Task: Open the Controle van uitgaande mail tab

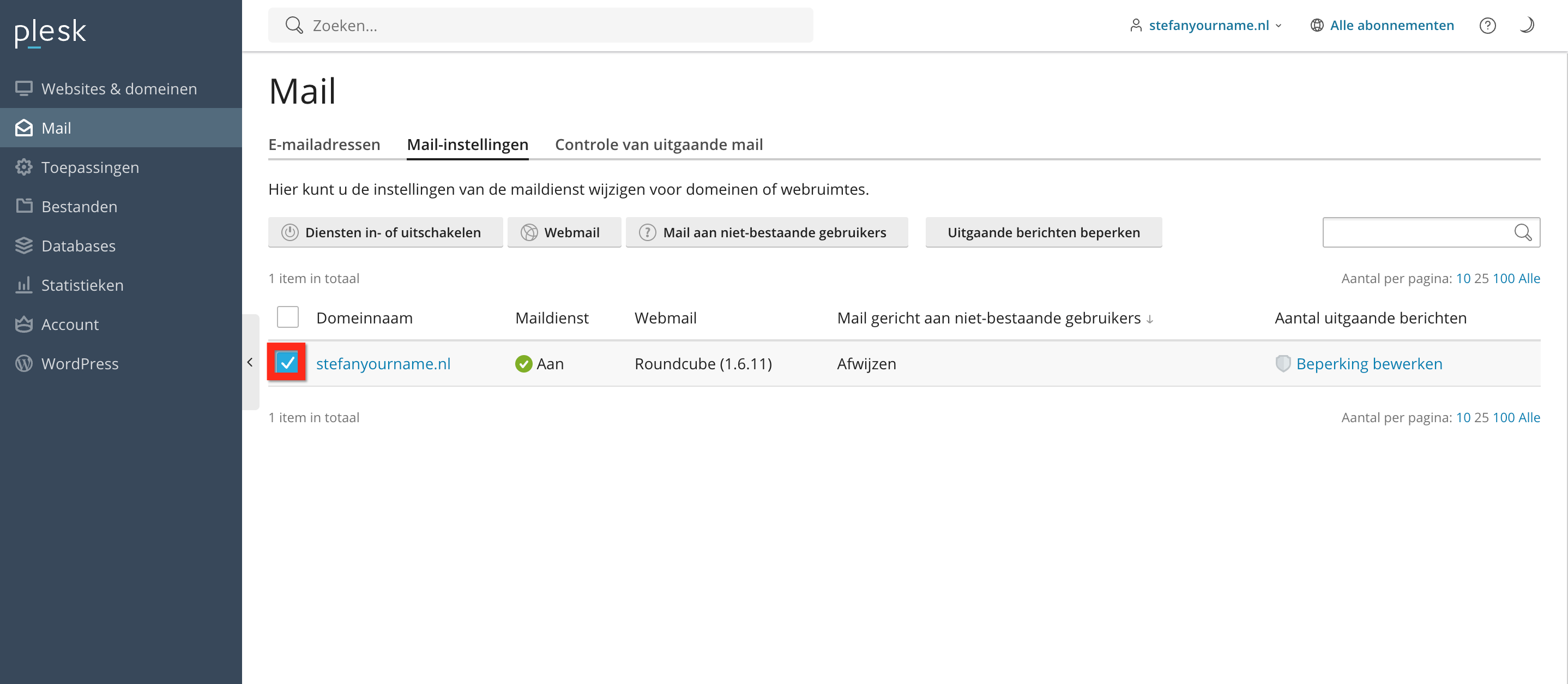Action: 659,145
